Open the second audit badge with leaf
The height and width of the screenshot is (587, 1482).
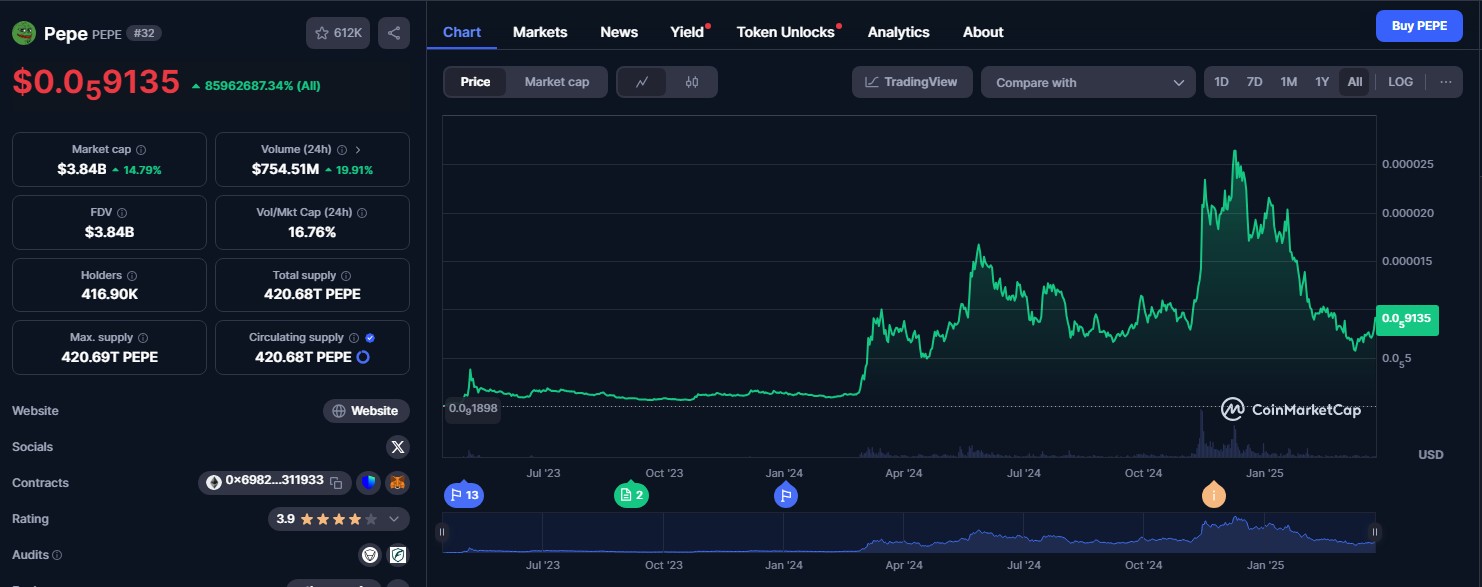tap(398, 554)
